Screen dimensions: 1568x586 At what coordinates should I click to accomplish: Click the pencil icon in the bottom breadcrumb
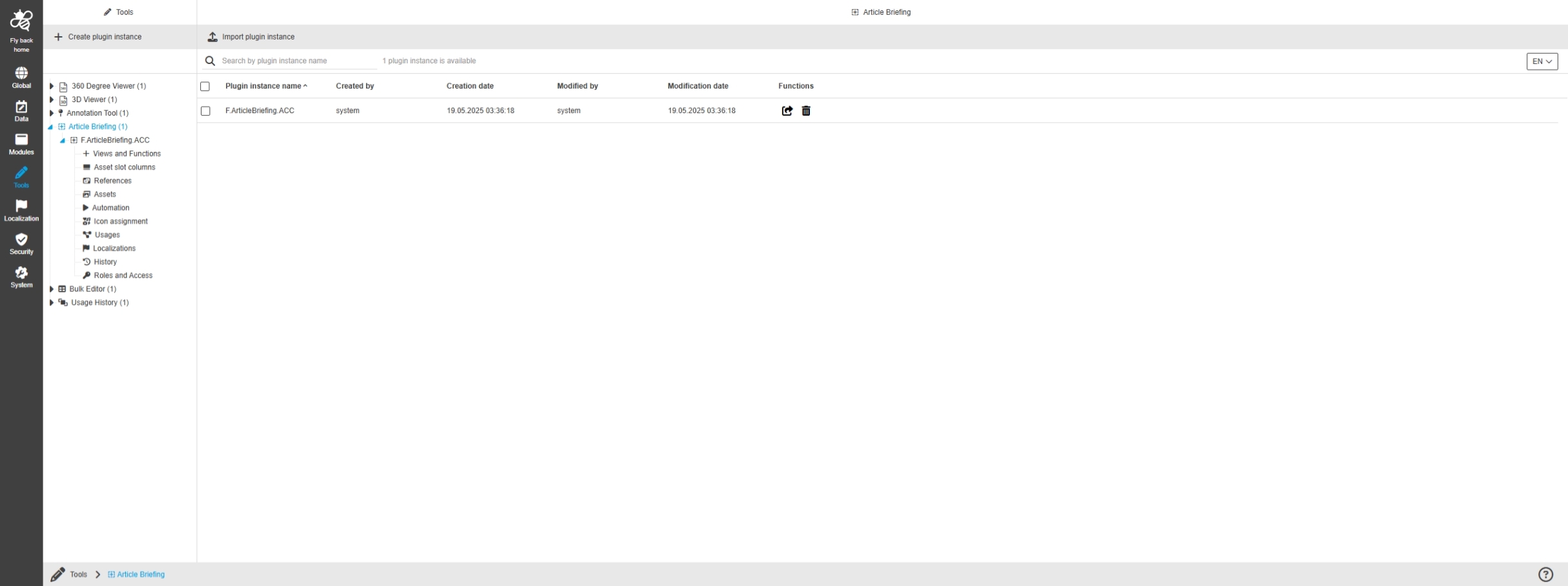tap(58, 574)
